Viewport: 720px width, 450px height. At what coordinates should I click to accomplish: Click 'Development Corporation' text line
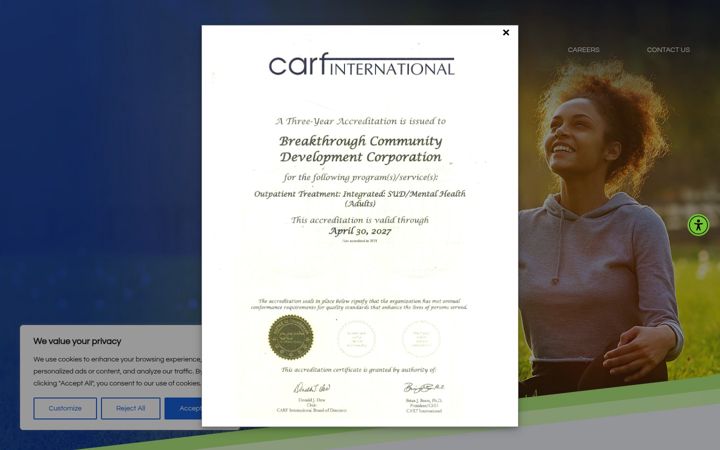tap(360, 157)
